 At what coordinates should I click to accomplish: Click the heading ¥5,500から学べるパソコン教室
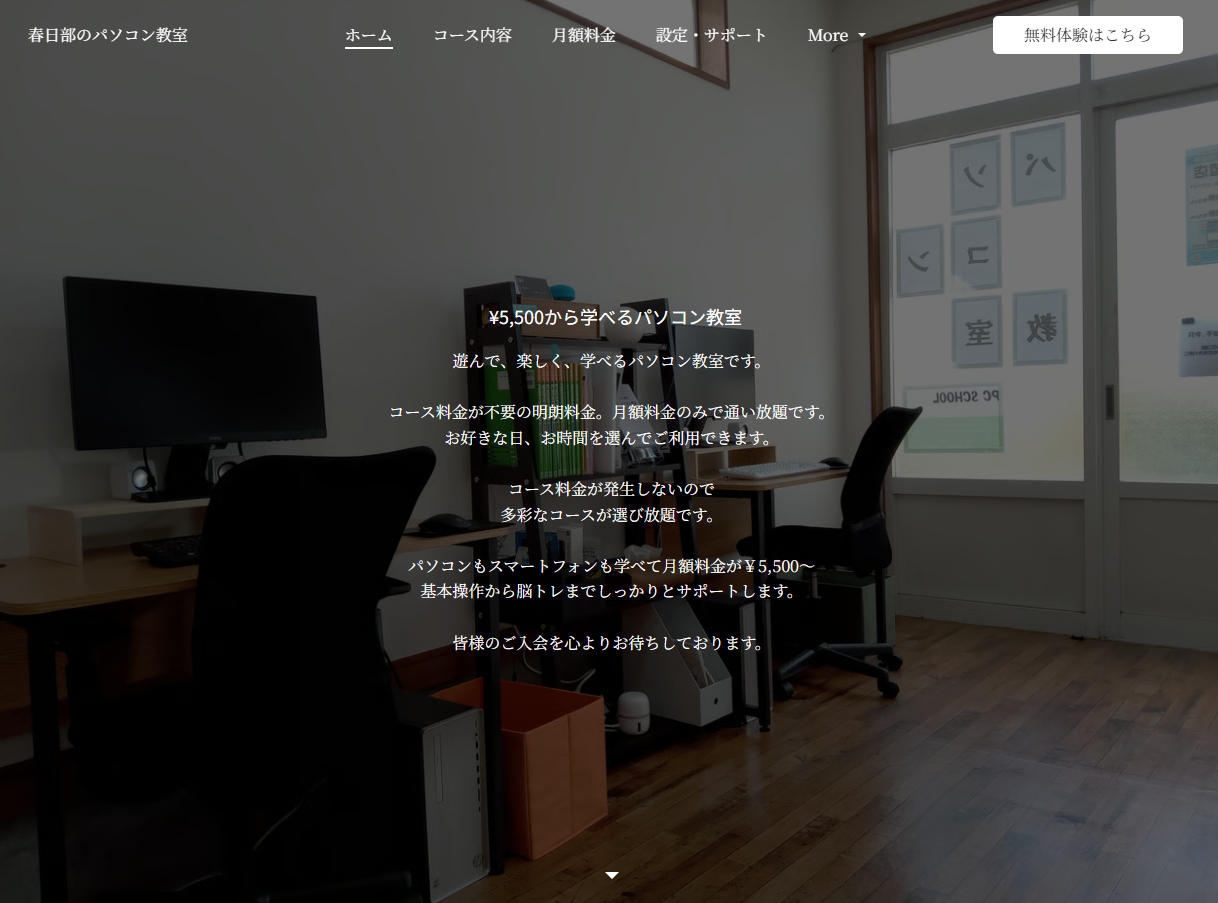click(615, 318)
